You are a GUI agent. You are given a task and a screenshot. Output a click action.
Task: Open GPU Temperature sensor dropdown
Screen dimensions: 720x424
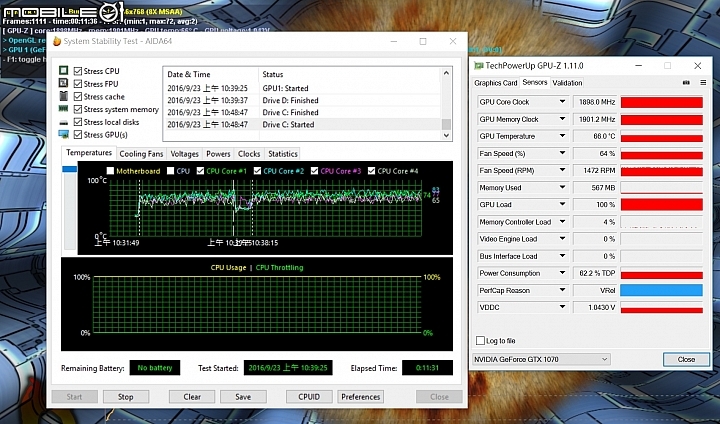point(562,136)
